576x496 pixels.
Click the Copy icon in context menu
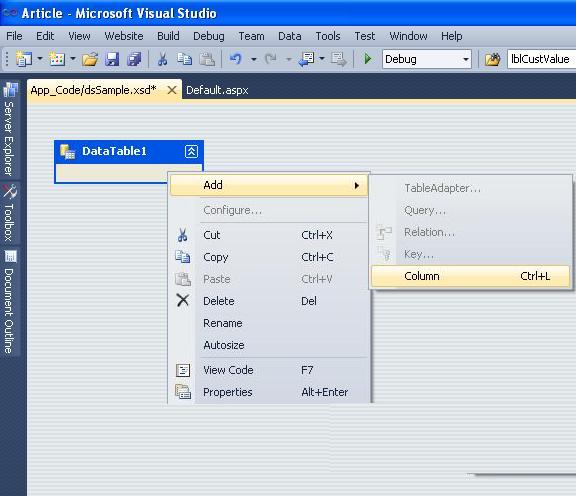tap(183, 257)
